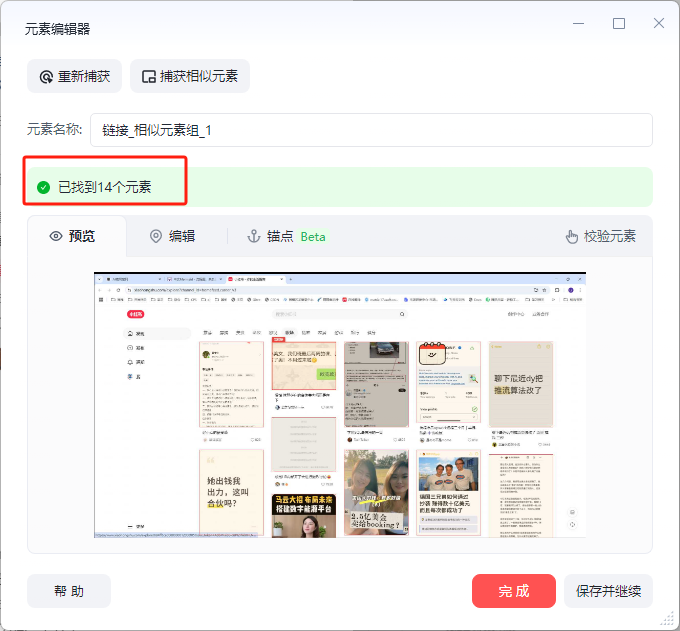Click the green checkmark success icon

[43, 187]
